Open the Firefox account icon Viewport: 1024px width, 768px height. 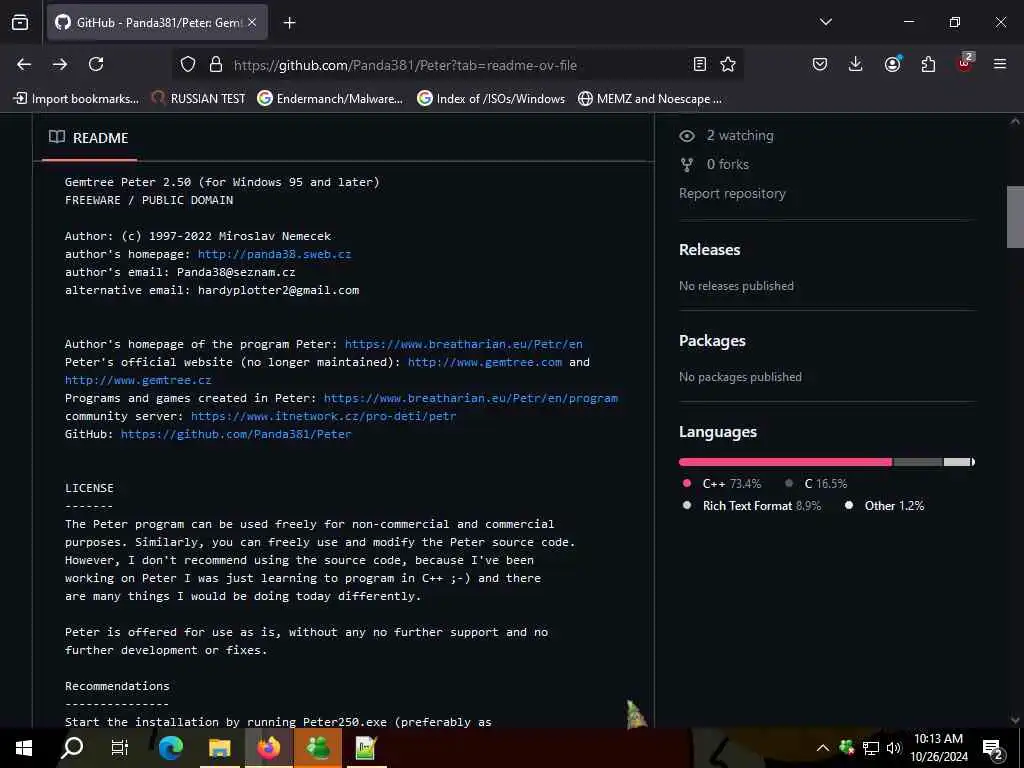(x=892, y=64)
